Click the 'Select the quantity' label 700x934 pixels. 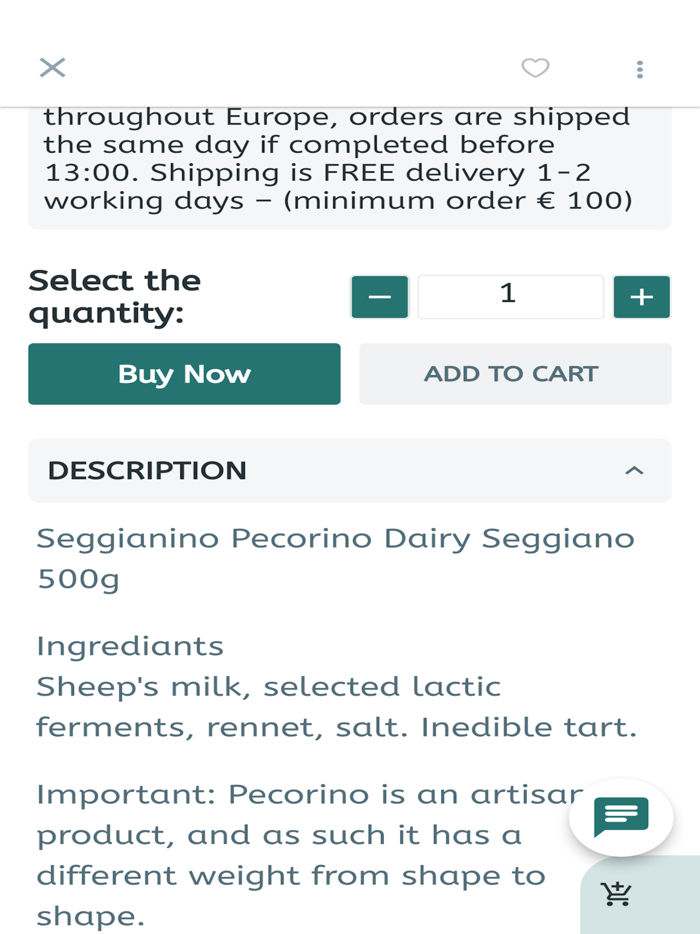(x=115, y=296)
